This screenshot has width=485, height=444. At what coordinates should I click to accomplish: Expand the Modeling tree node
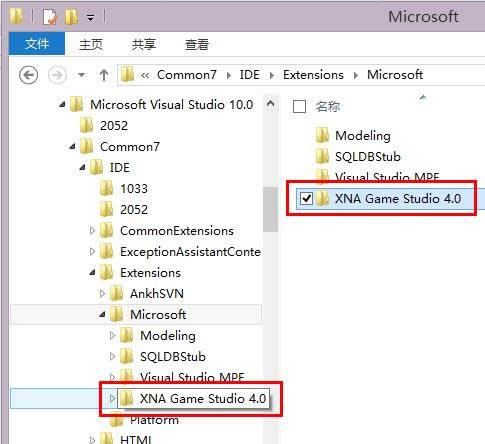pyautogui.click(x=112, y=336)
